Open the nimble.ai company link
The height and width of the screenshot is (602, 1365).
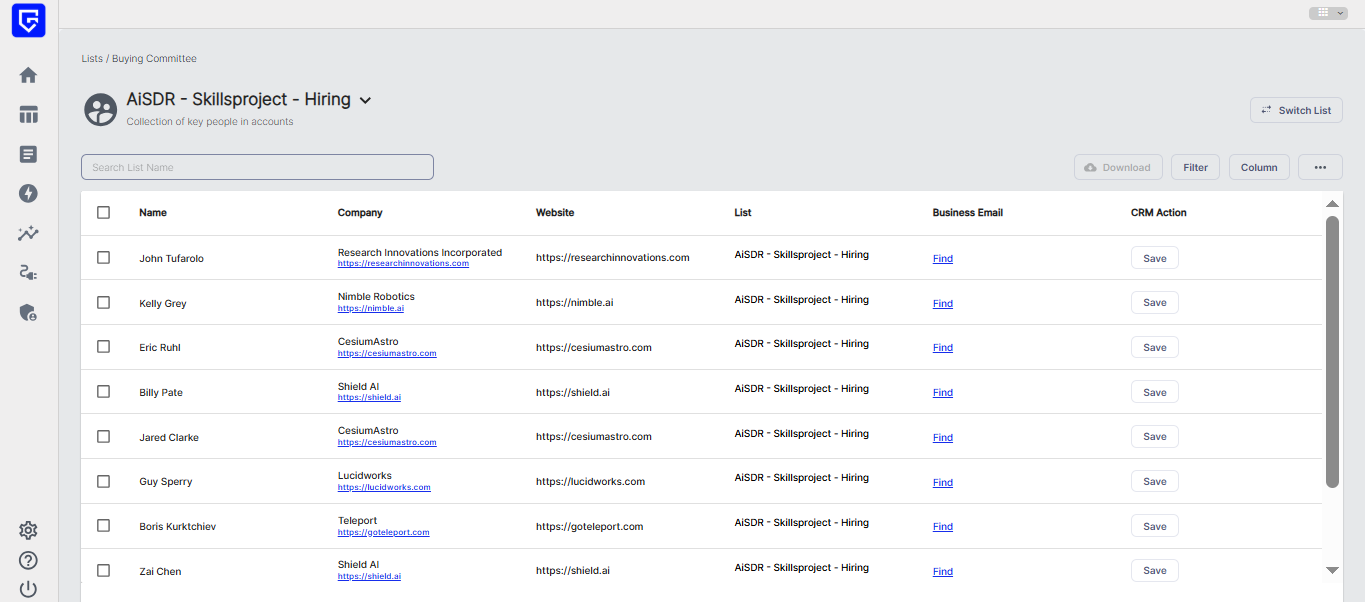coord(371,309)
